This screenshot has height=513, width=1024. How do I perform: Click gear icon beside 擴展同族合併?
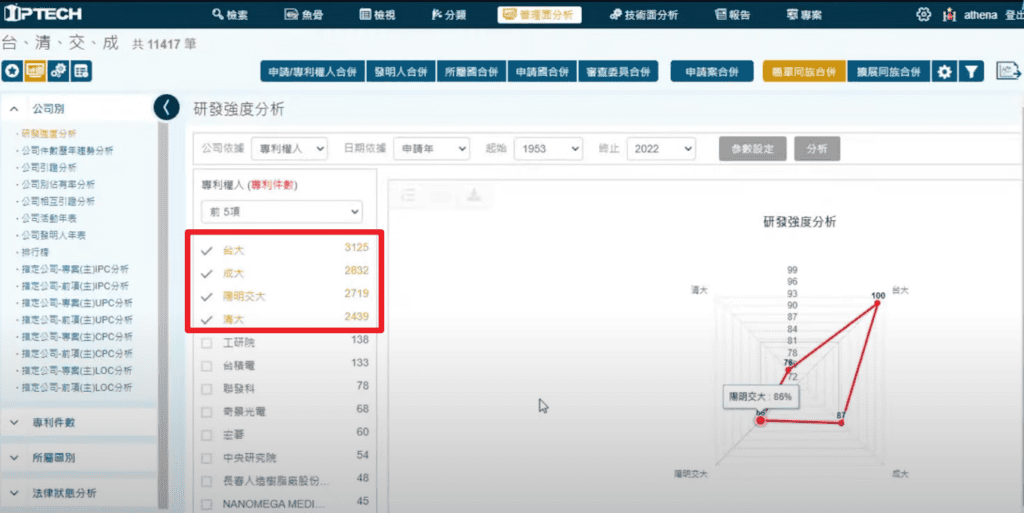[944, 72]
